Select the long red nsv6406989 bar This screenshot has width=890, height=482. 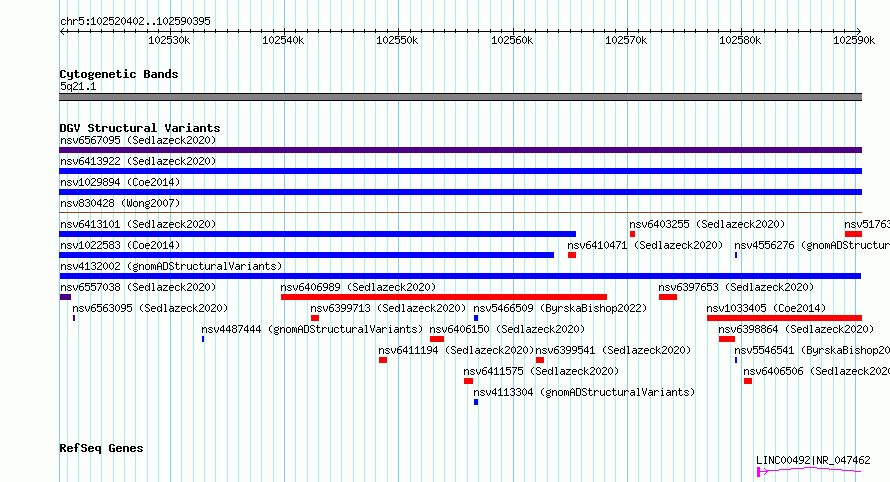(444, 297)
